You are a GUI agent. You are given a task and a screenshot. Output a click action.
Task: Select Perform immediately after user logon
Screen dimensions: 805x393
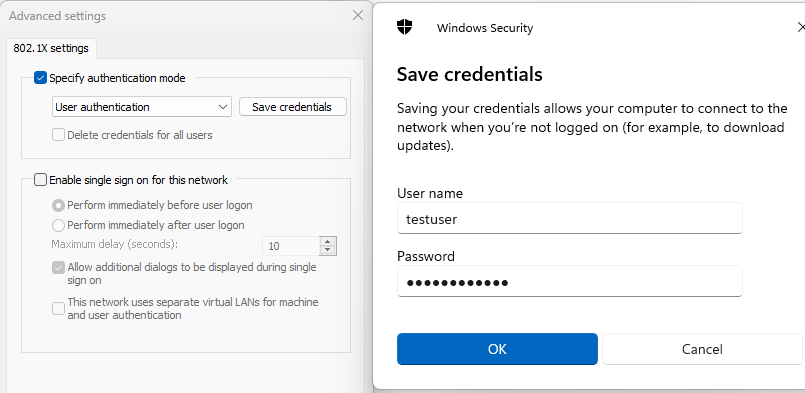59,225
